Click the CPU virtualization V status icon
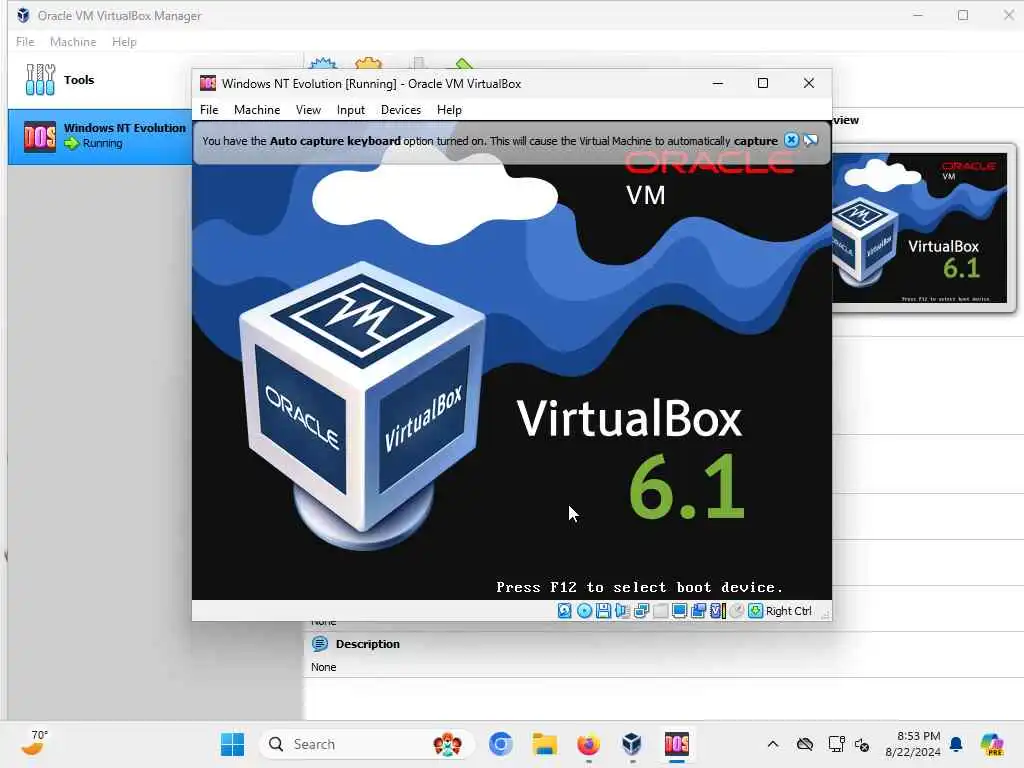 pos(718,611)
